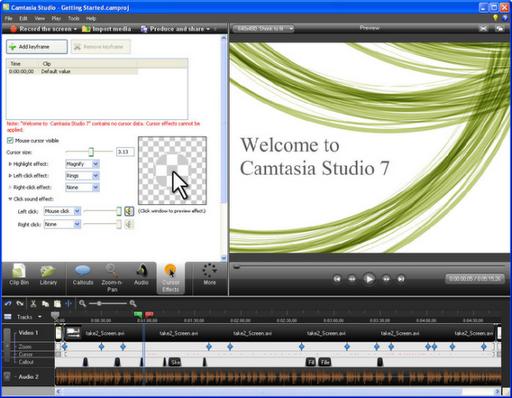
Task: Click the Remove keyframe button
Action: coord(100,47)
